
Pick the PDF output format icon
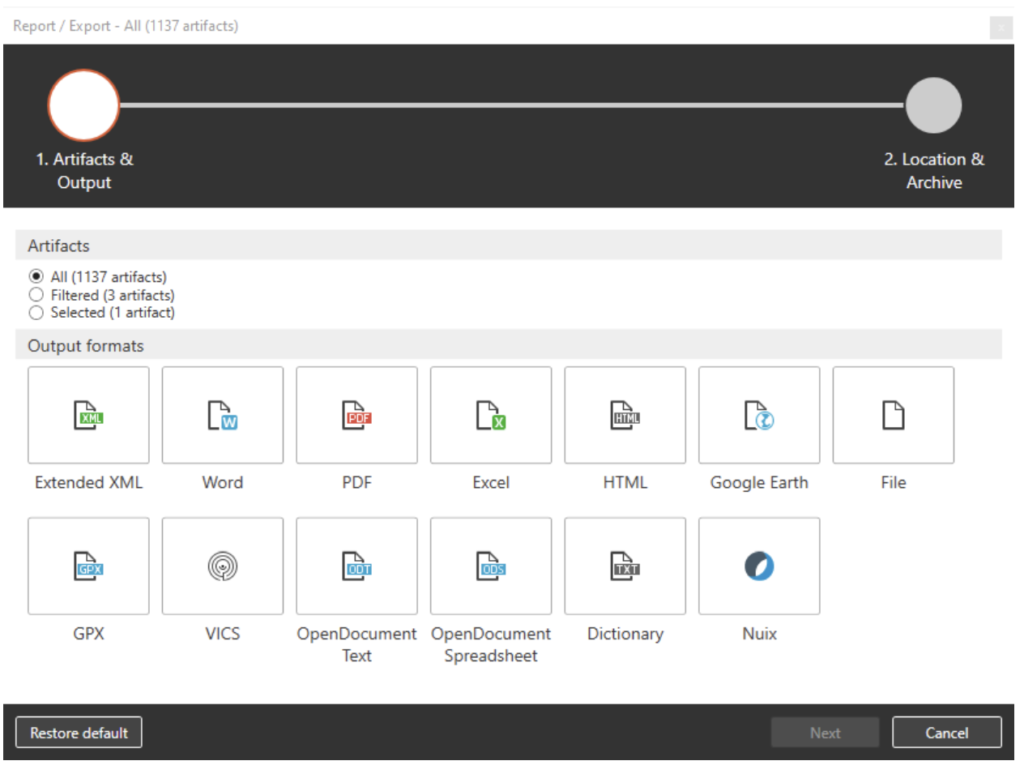coord(357,415)
